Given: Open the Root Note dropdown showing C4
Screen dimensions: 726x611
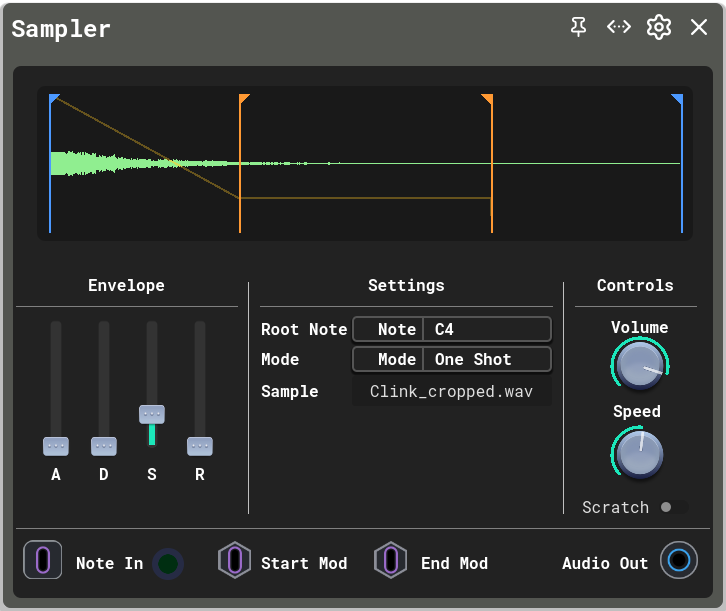Looking at the screenshot, I should pyautogui.click(x=452, y=329).
